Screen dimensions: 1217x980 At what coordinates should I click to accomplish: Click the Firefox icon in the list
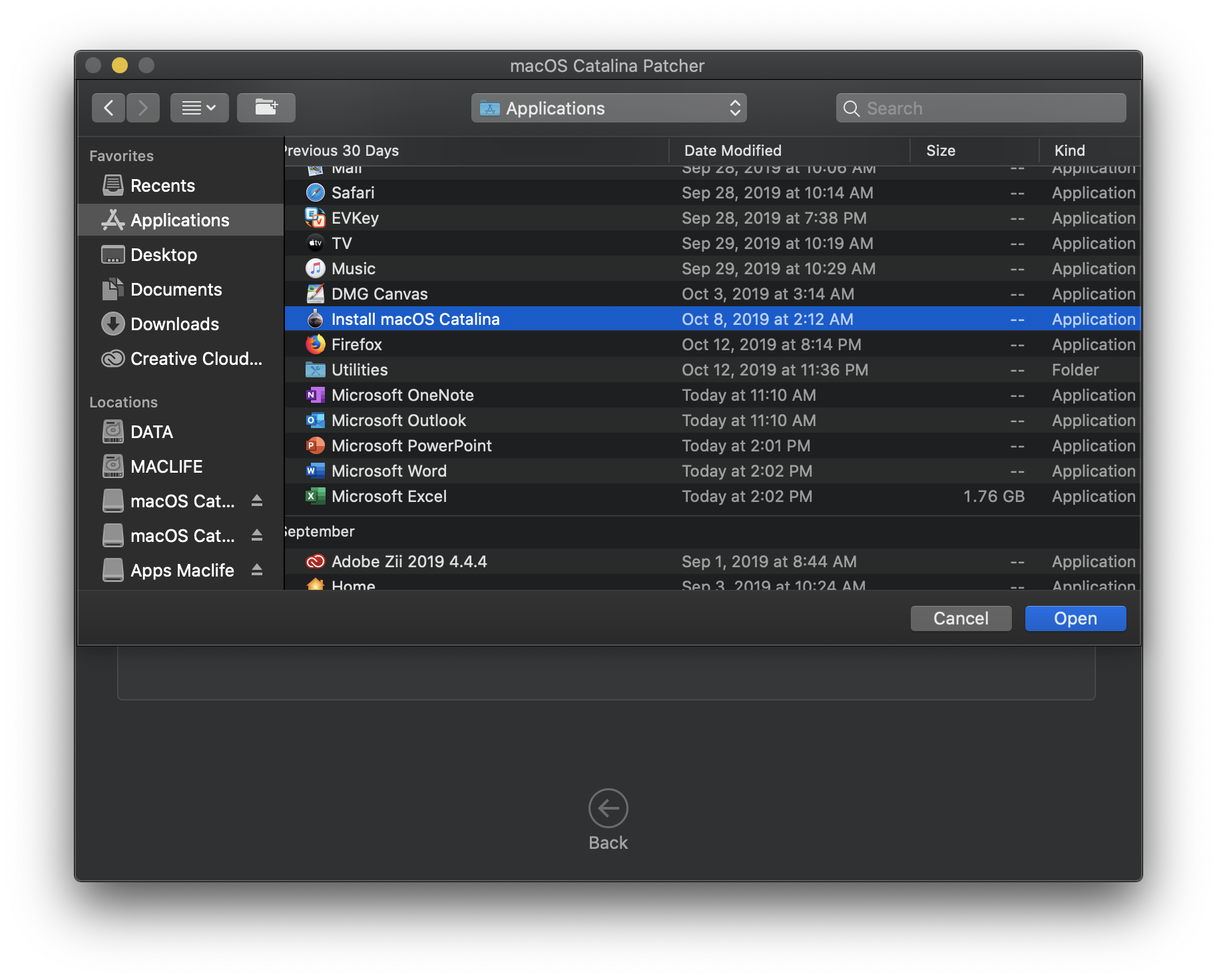point(316,344)
